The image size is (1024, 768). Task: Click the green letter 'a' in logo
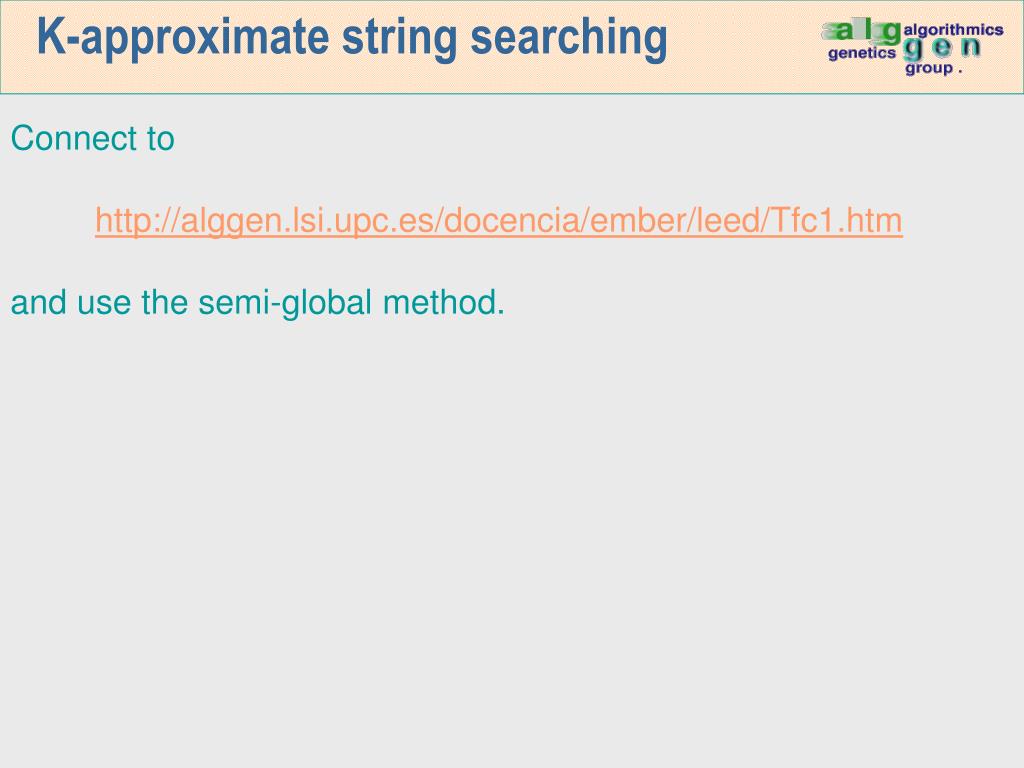(844, 33)
